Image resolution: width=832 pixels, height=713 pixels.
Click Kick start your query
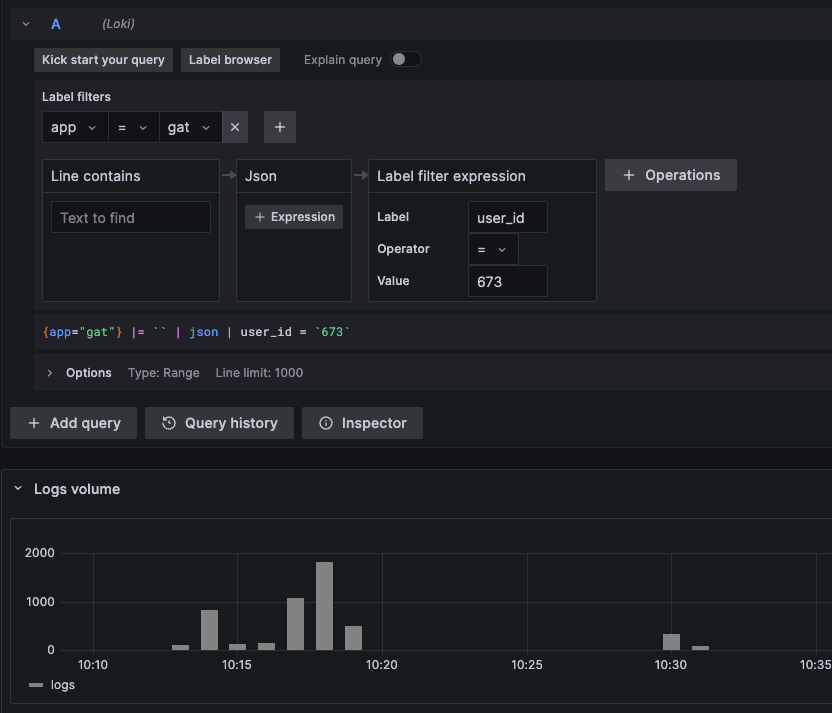point(103,59)
